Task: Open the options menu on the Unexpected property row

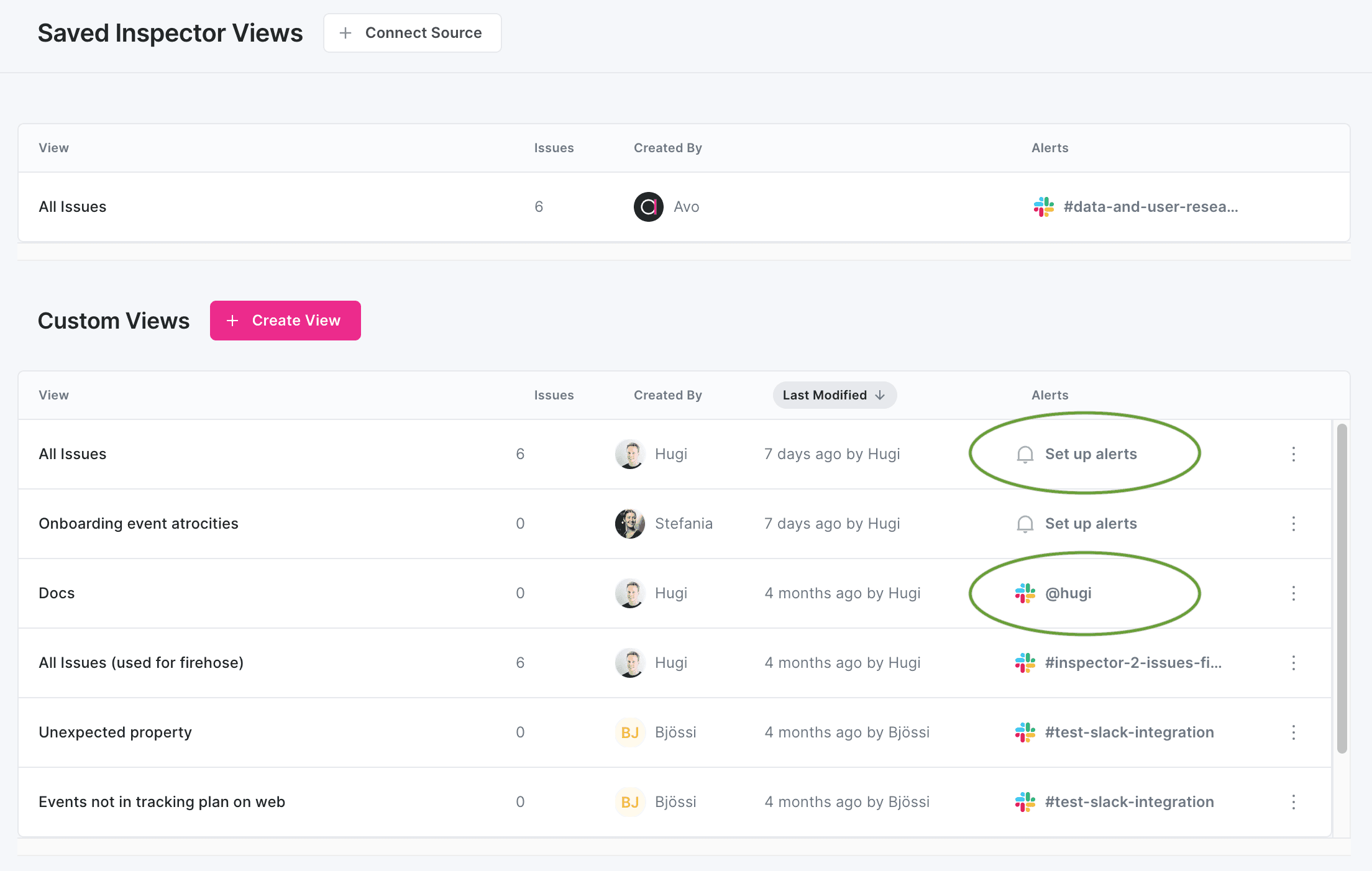Action: coord(1294,732)
